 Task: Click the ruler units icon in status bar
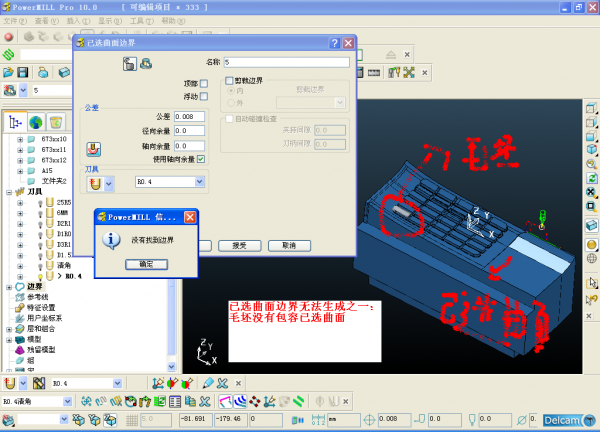[318, 420]
